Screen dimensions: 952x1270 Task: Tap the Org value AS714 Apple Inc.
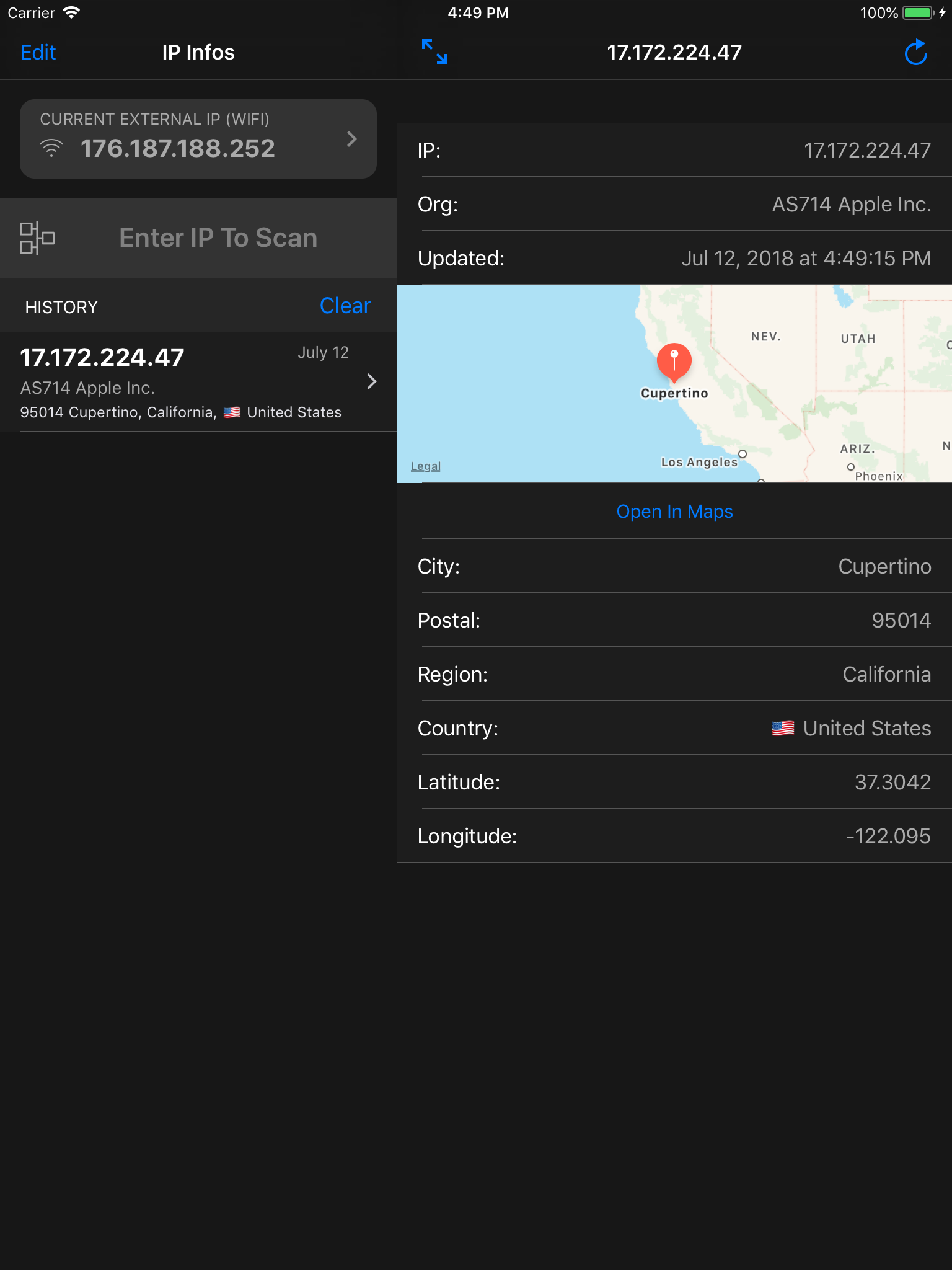click(852, 204)
